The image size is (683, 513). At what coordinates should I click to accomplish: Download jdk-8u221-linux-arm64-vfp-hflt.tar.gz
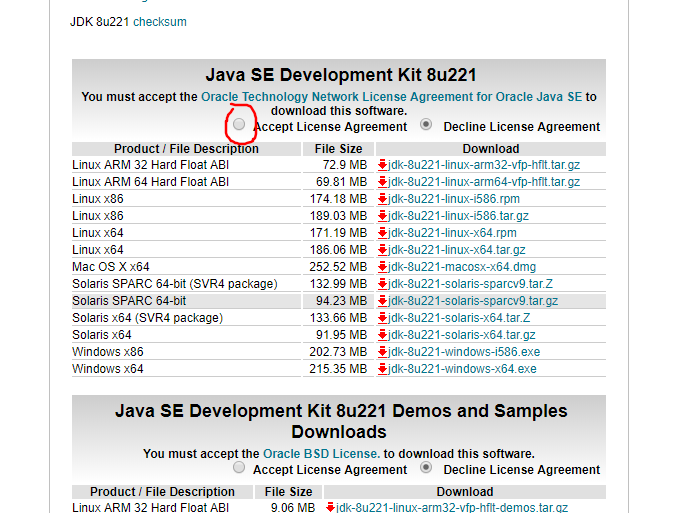click(484, 182)
